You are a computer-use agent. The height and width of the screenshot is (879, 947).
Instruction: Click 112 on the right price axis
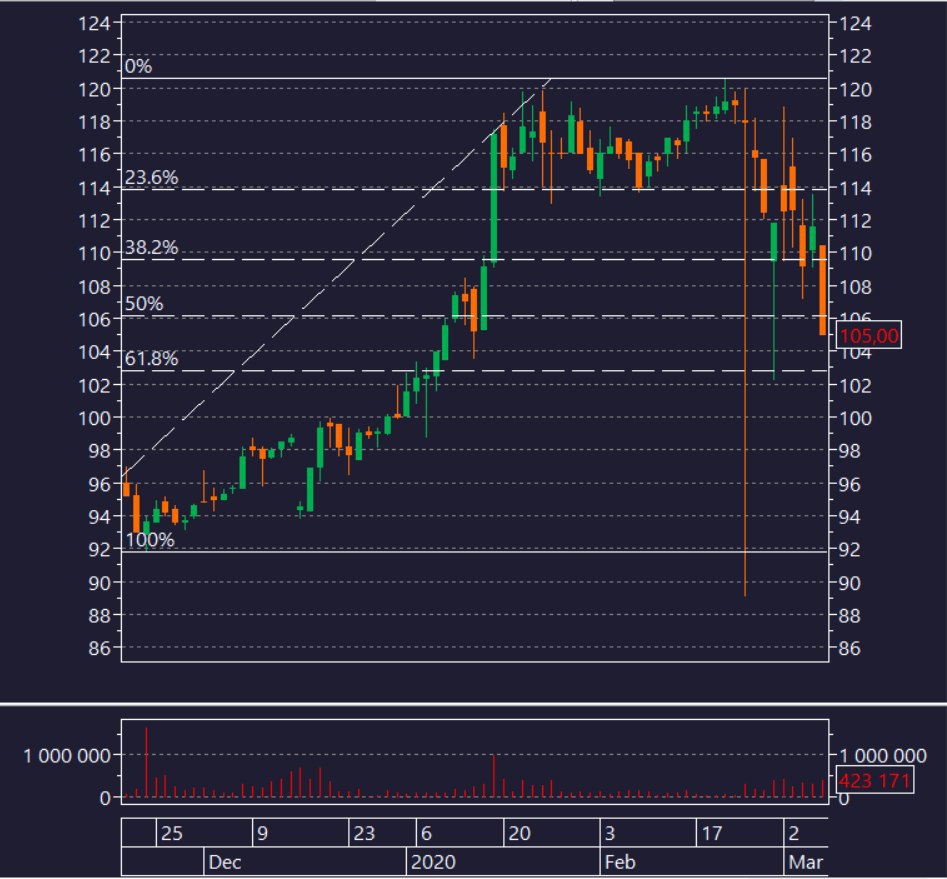pyautogui.click(x=855, y=221)
